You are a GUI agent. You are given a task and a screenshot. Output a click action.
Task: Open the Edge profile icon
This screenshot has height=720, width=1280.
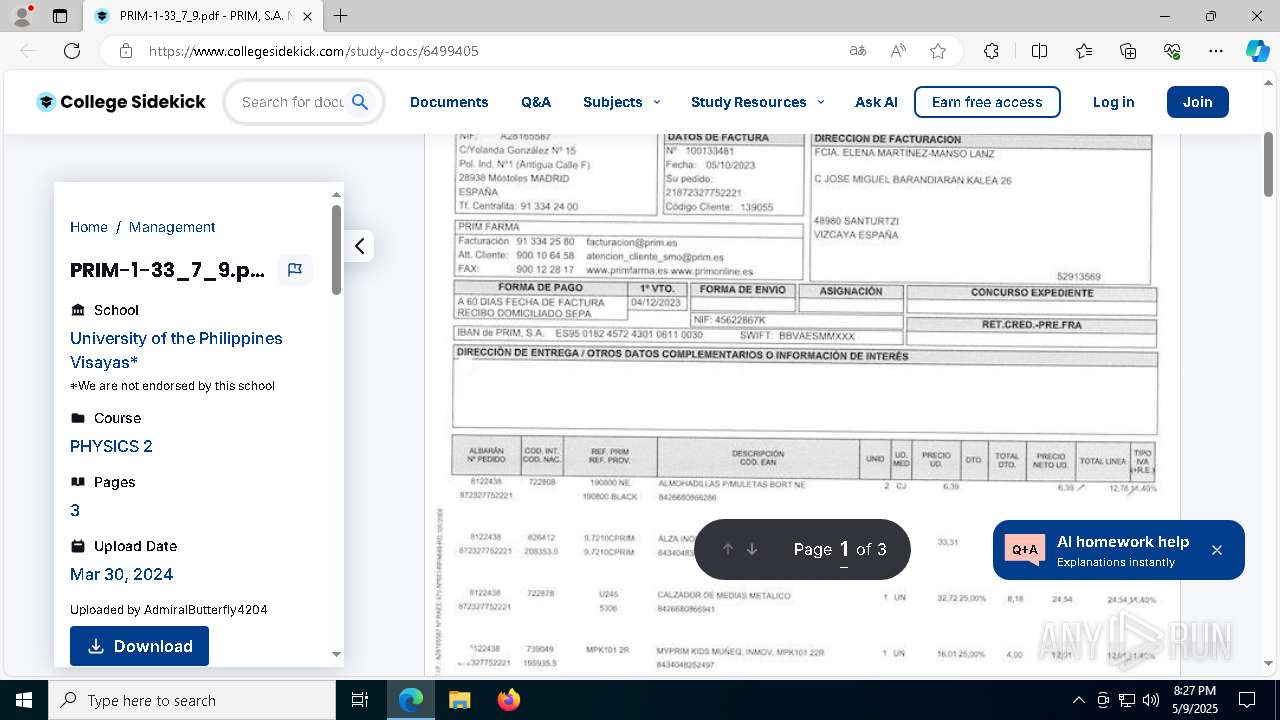pos(22,16)
